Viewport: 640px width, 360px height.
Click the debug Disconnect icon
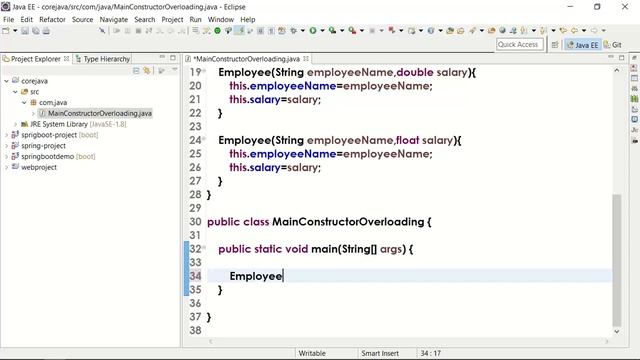(x=149, y=31)
